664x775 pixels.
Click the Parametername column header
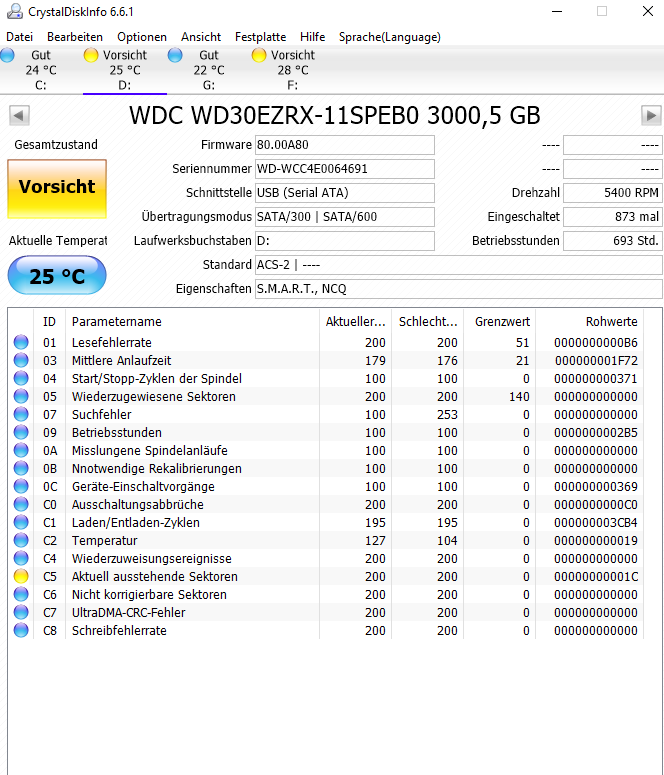pos(192,322)
